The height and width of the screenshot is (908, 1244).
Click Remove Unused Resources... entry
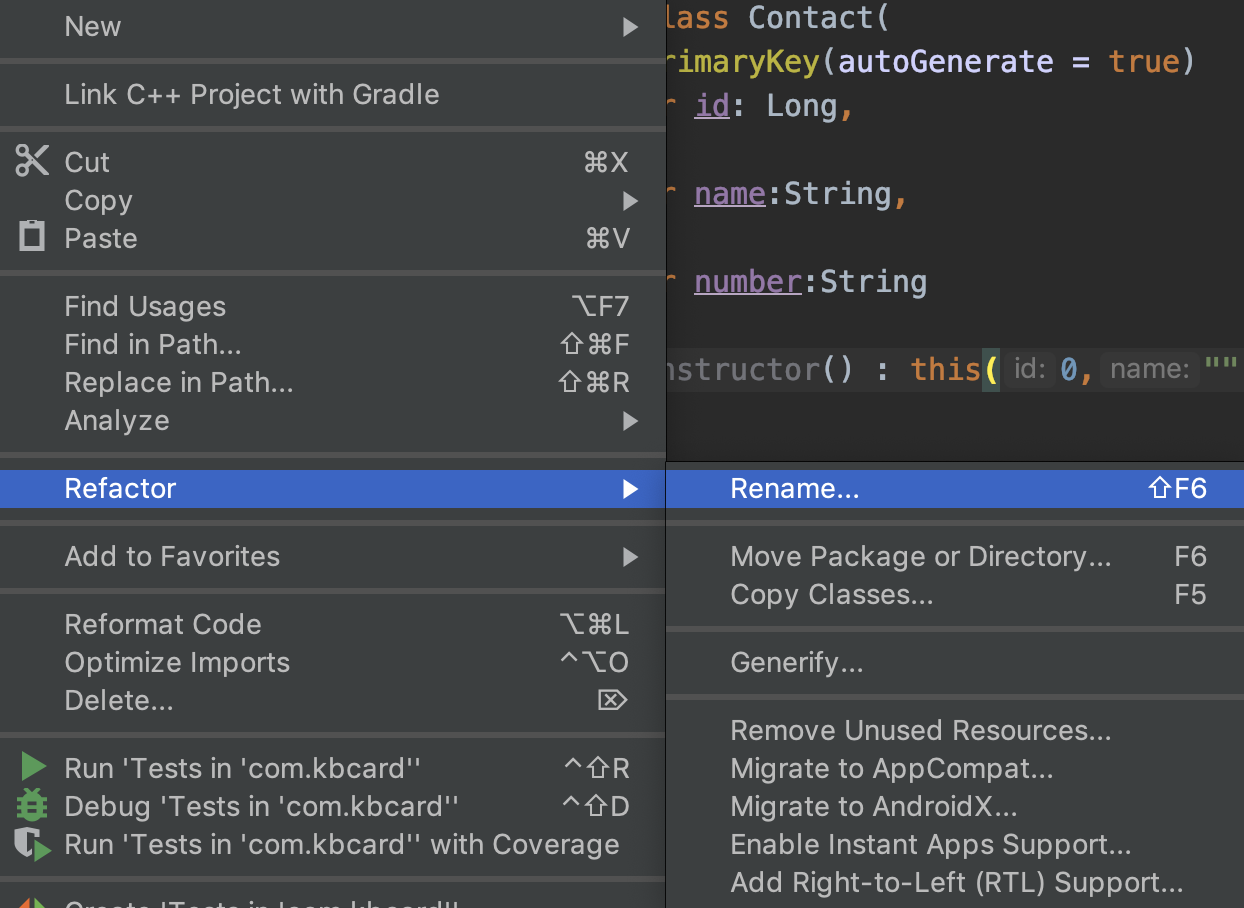pyautogui.click(x=920, y=730)
